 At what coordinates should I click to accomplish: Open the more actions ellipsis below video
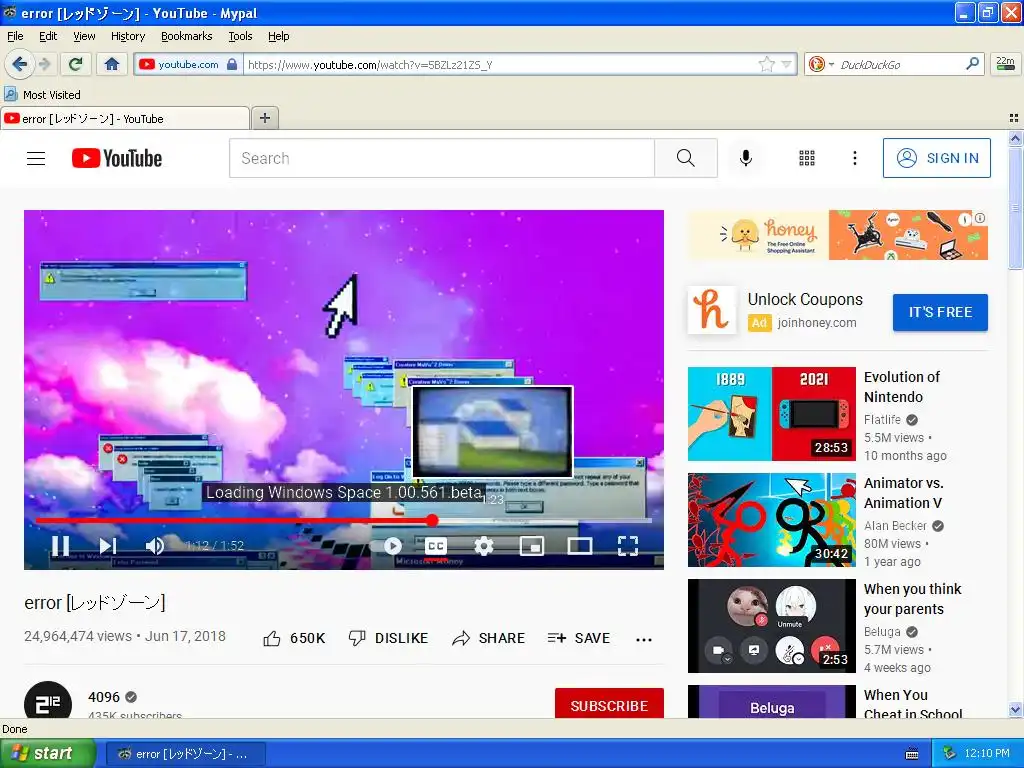pos(644,639)
